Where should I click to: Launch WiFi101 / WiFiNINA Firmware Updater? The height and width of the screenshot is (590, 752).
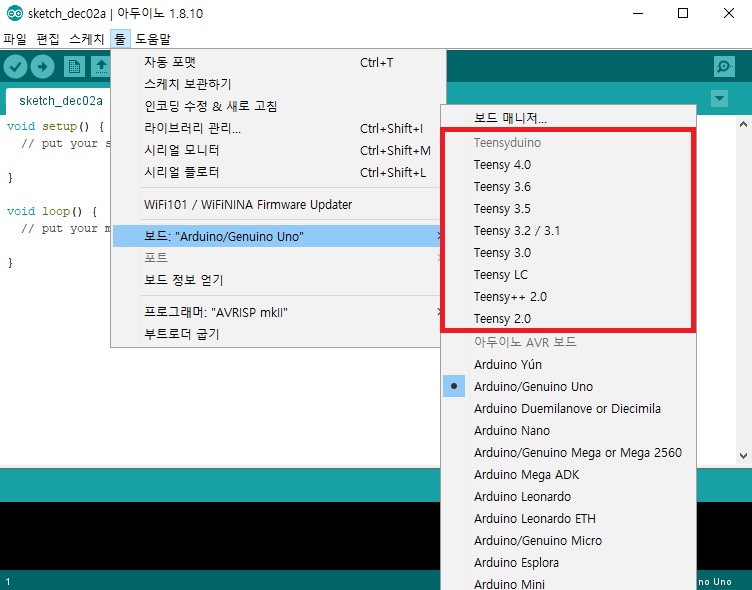[x=276, y=205]
